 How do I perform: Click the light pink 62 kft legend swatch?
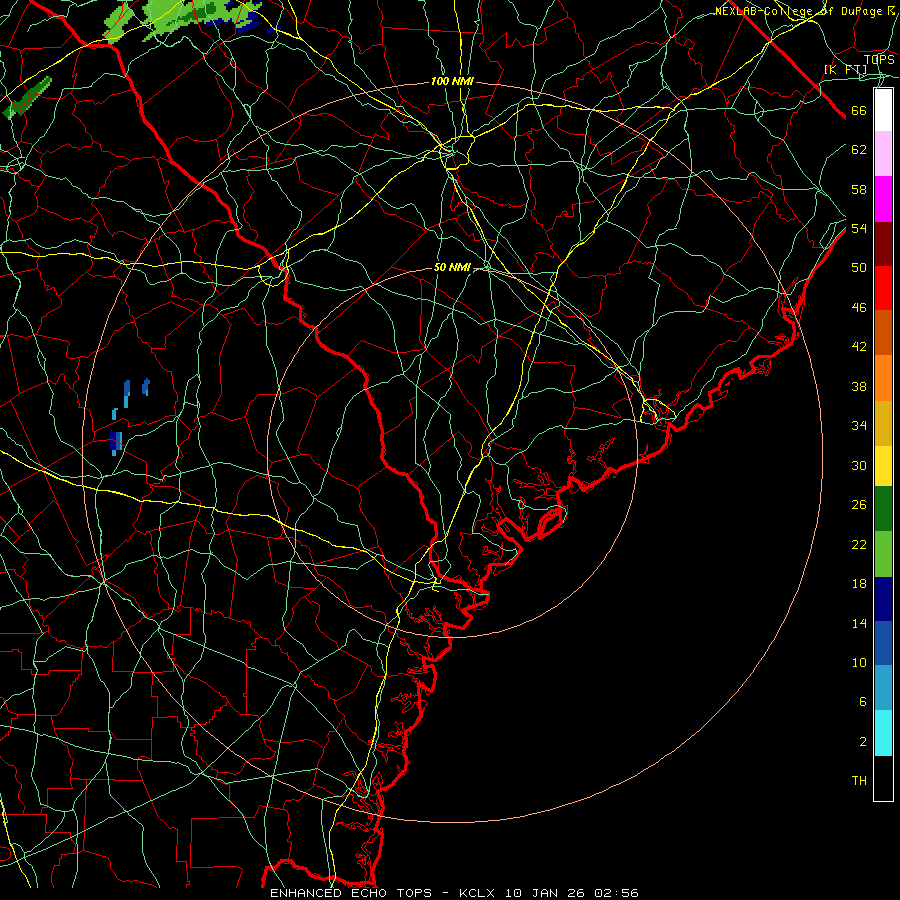883,153
